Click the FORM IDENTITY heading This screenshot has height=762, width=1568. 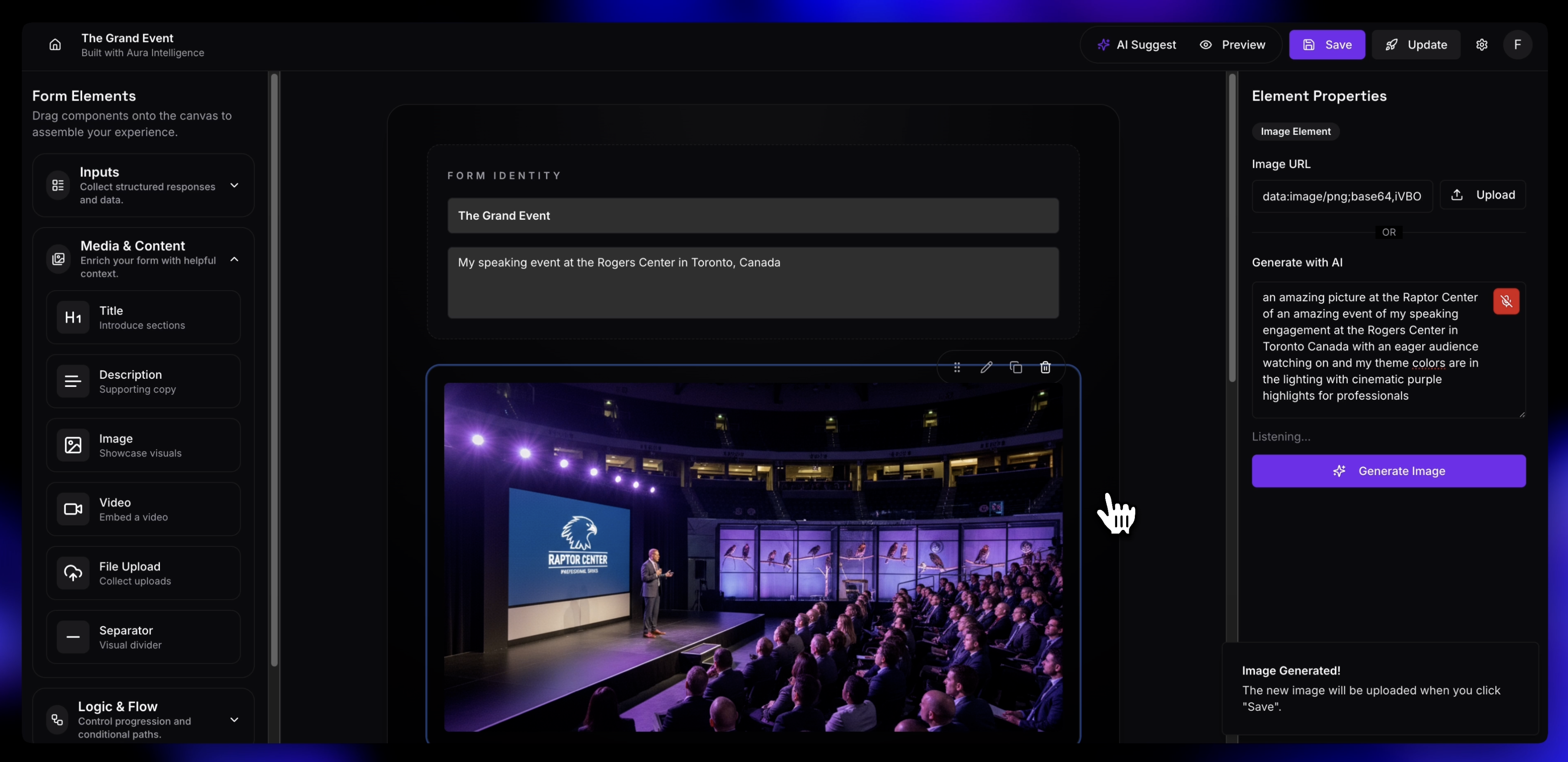coord(504,175)
